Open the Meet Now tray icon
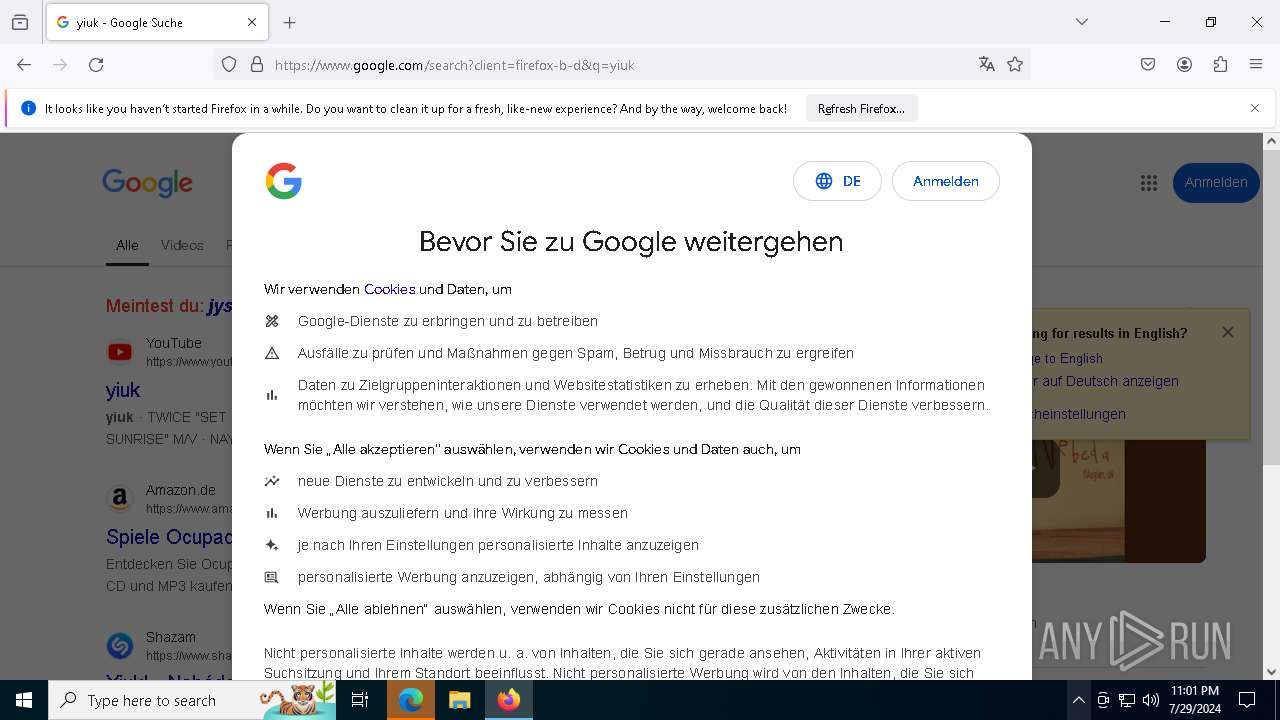 tap(1103, 700)
